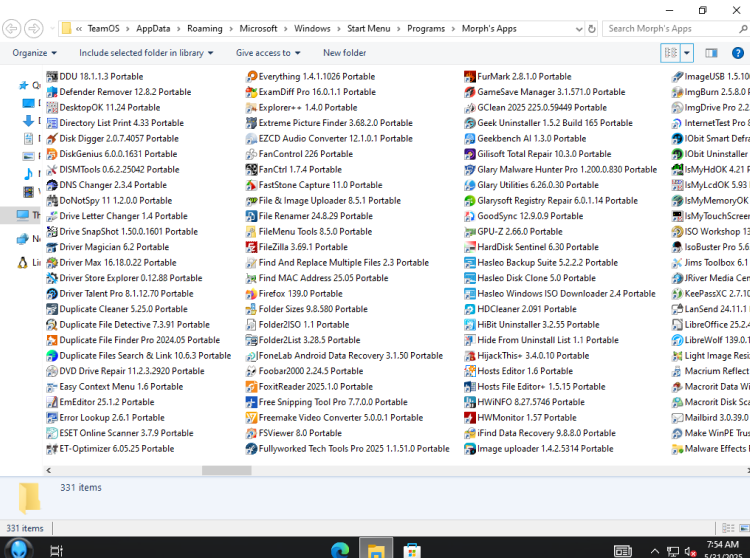Click the HWMonitor 1.57 Portable icon
The image size is (750, 558).
tap(470, 417)
